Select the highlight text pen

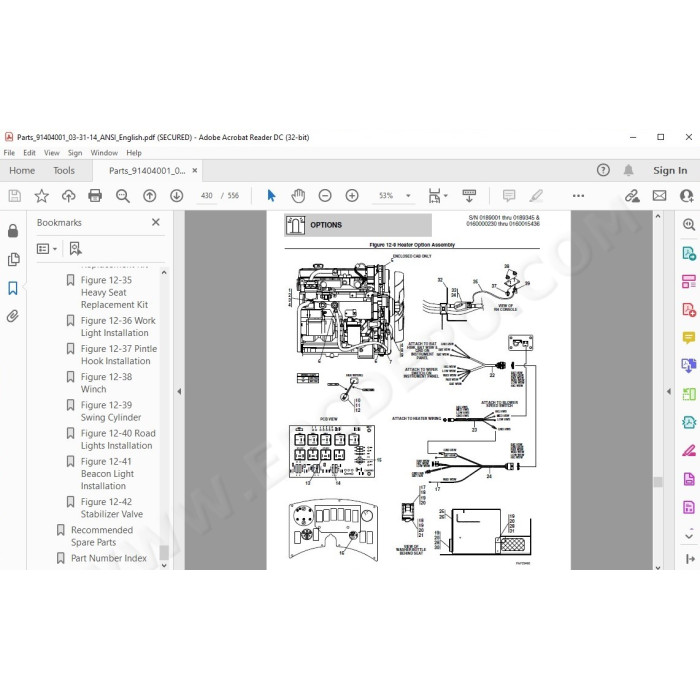536,196
